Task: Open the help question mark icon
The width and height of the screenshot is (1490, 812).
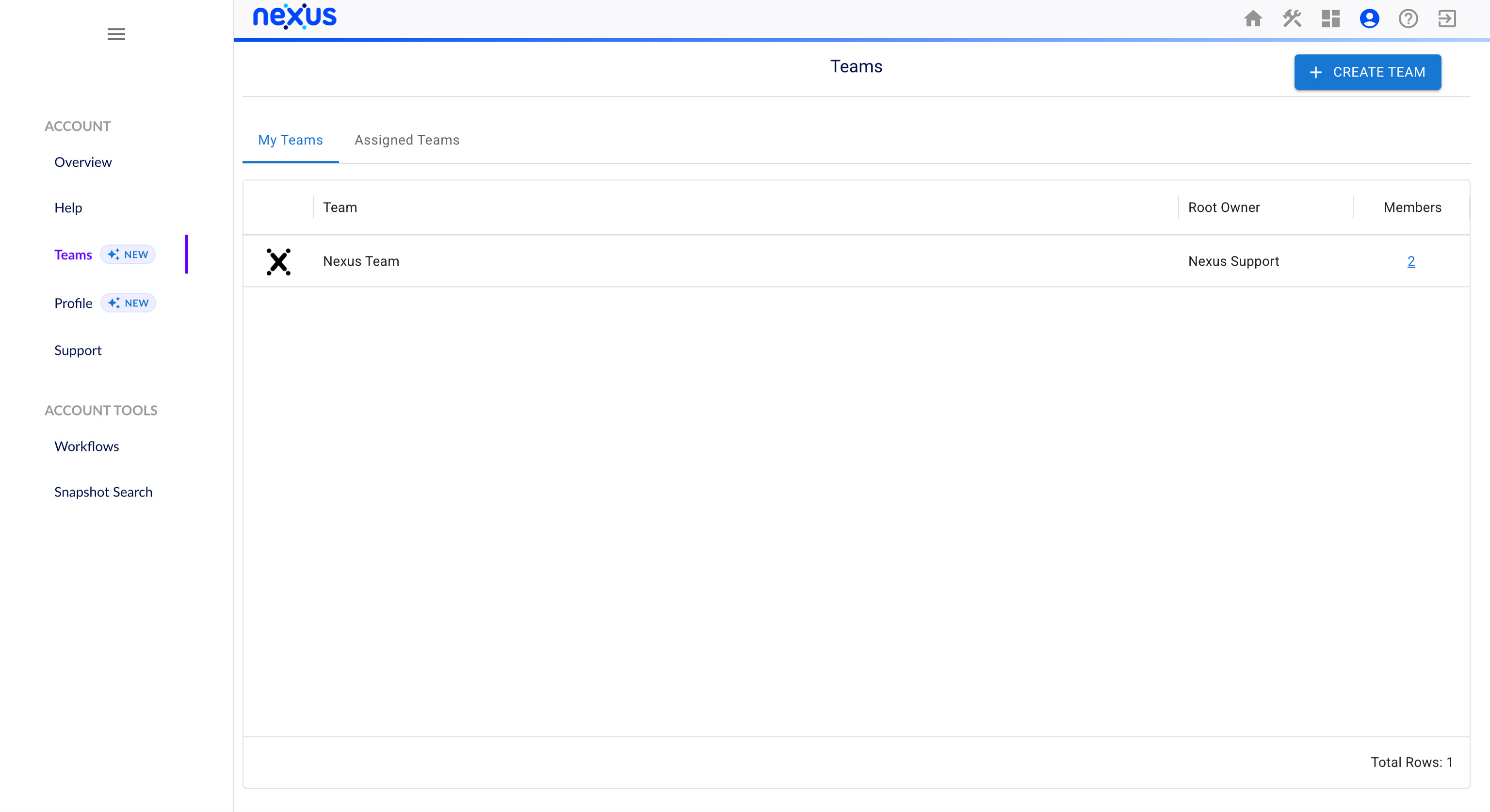Action: (x=1408, y=18)
